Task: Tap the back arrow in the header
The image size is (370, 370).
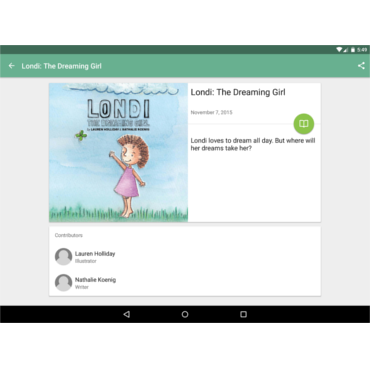Action: coord(12,66)
